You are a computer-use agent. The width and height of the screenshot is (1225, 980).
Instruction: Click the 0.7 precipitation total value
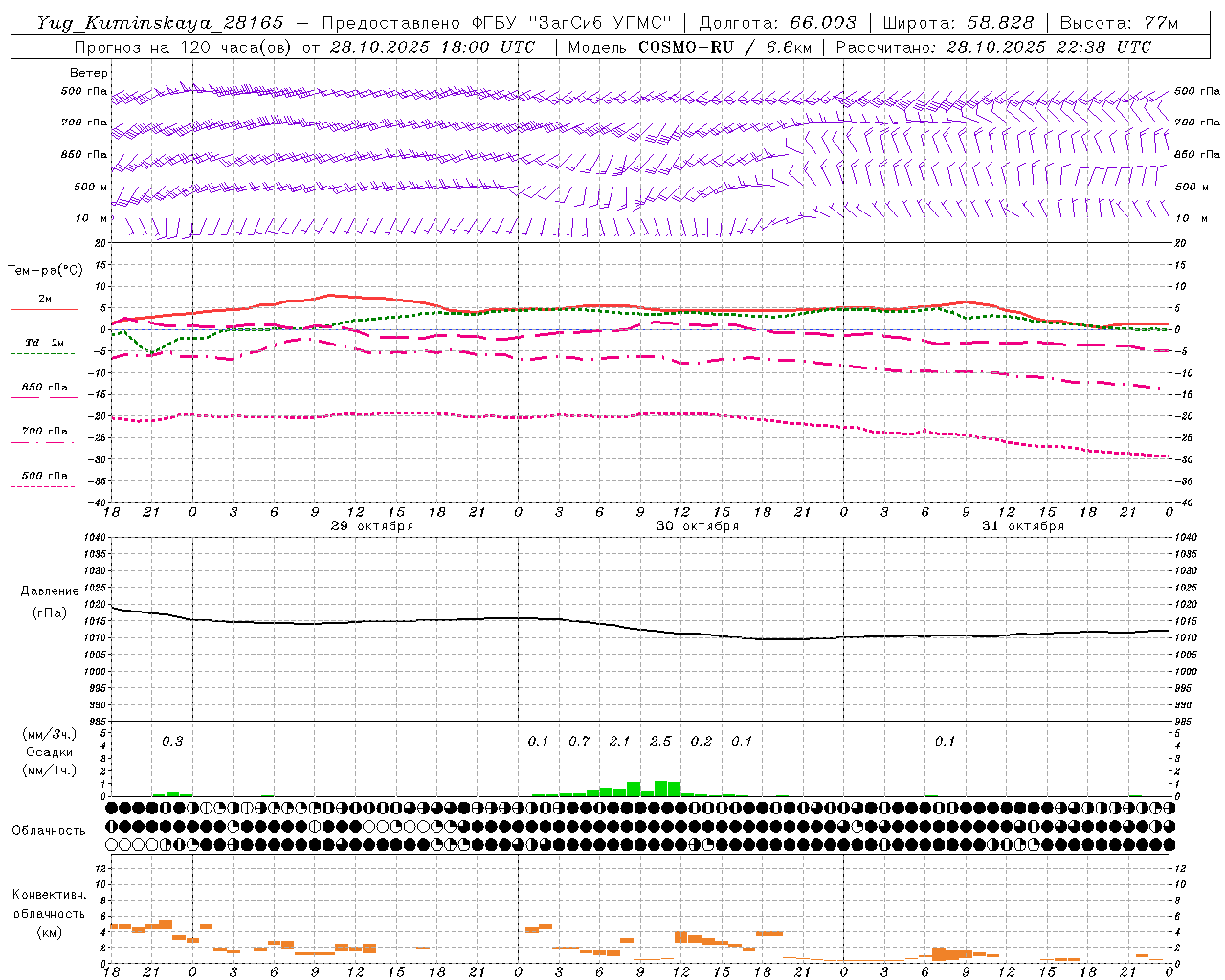[579, 741]
